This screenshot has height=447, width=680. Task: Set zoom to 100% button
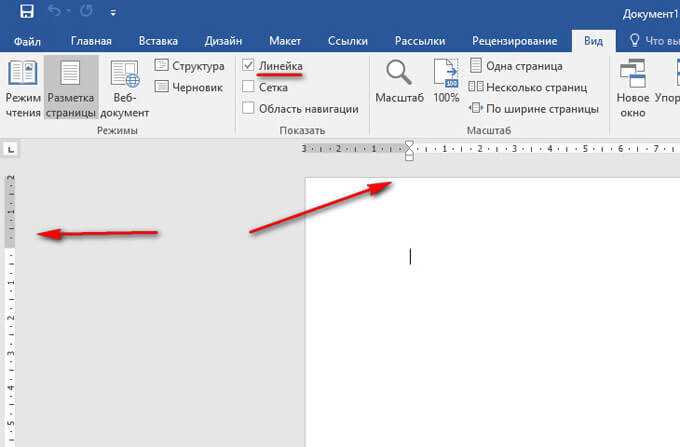point(446,82)
